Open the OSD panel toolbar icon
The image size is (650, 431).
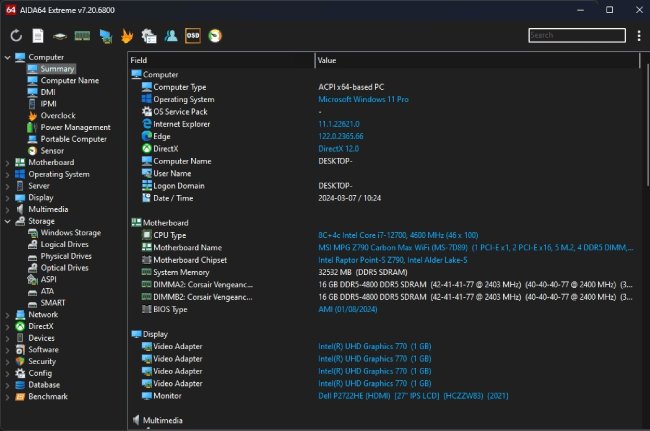pyautogui.click(x=193, y=36)
